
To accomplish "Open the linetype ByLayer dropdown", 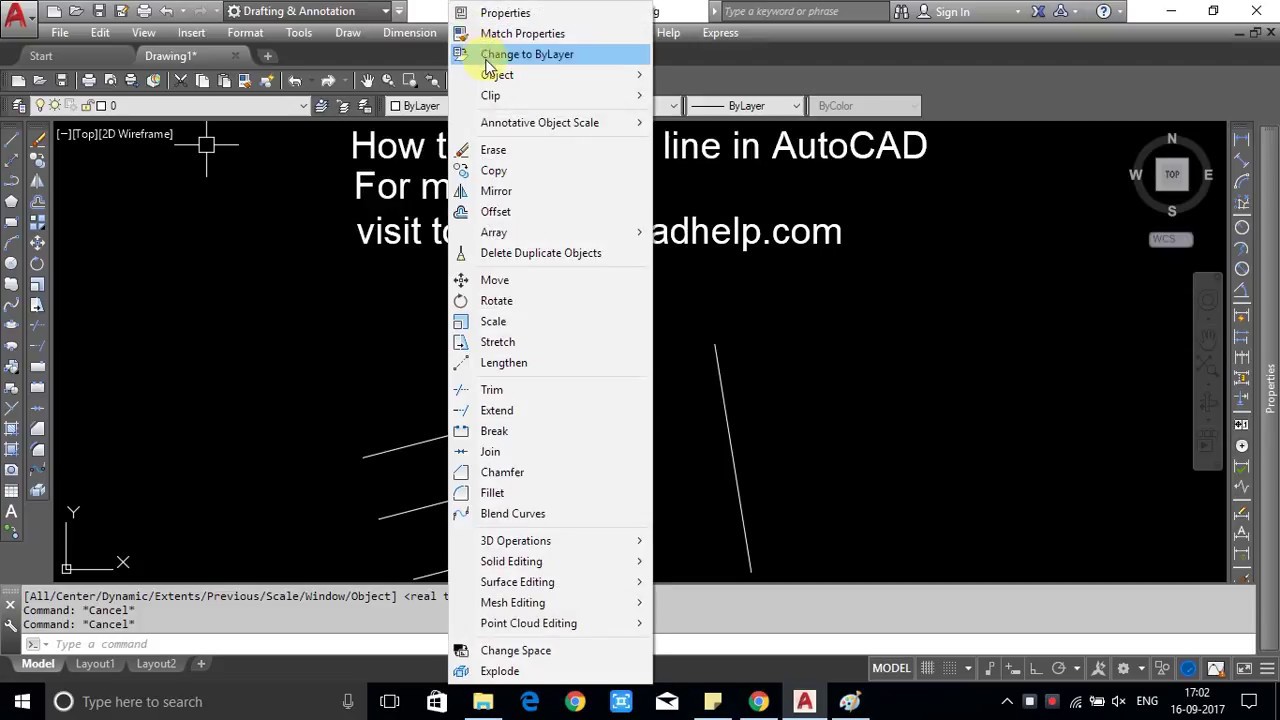I will click(745, 106).
